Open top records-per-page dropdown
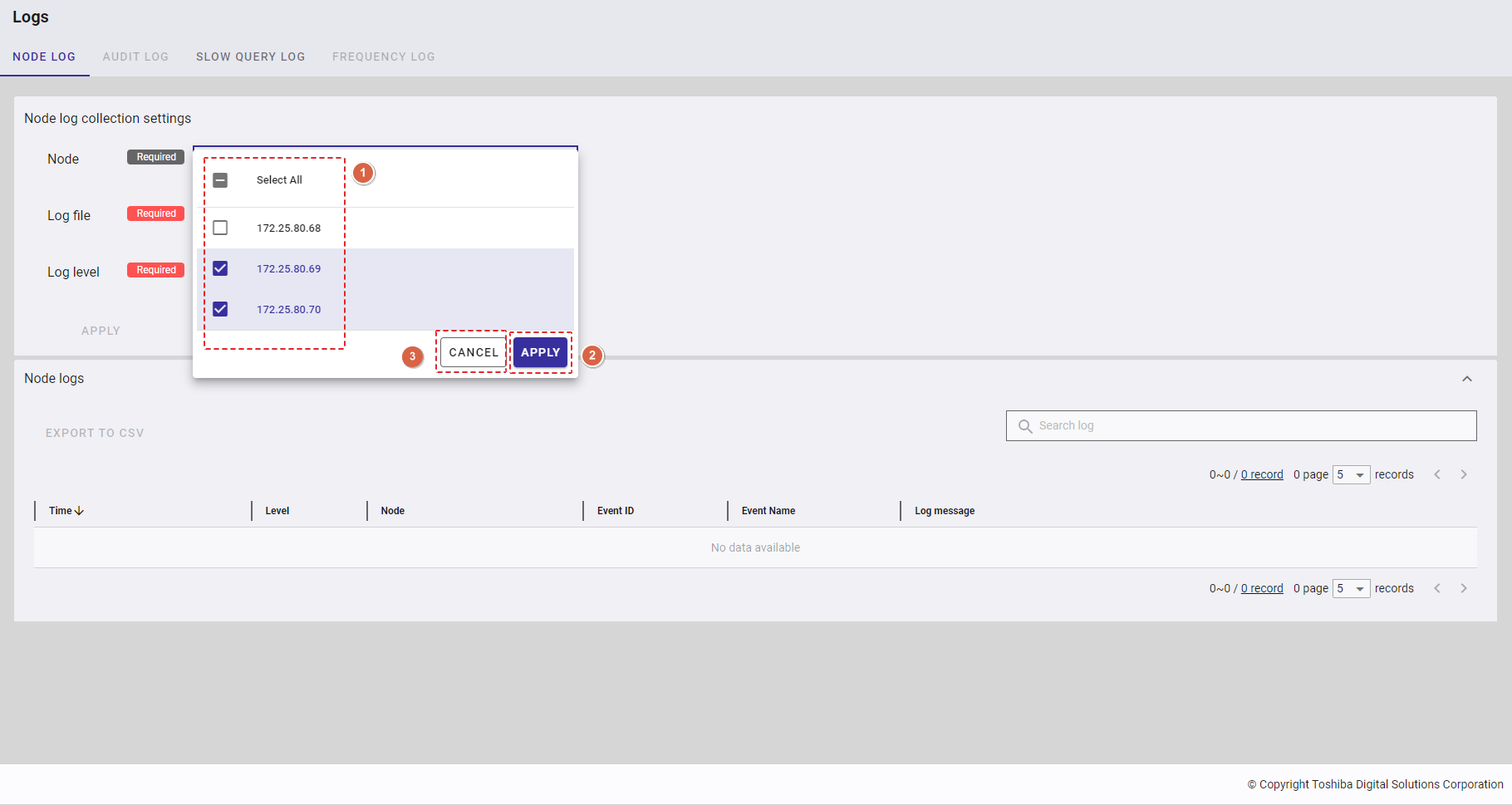 coord(1351,474)
